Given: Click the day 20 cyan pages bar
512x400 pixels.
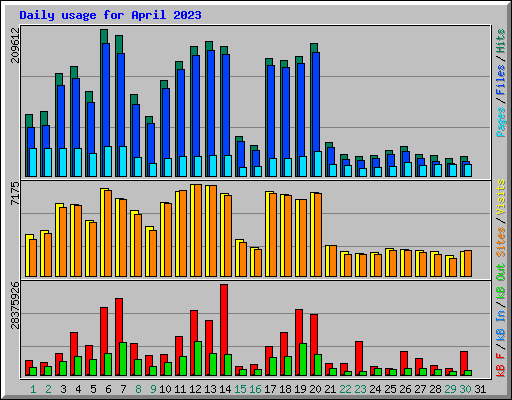Looking at the screenshot, I should tap(318, 164).
